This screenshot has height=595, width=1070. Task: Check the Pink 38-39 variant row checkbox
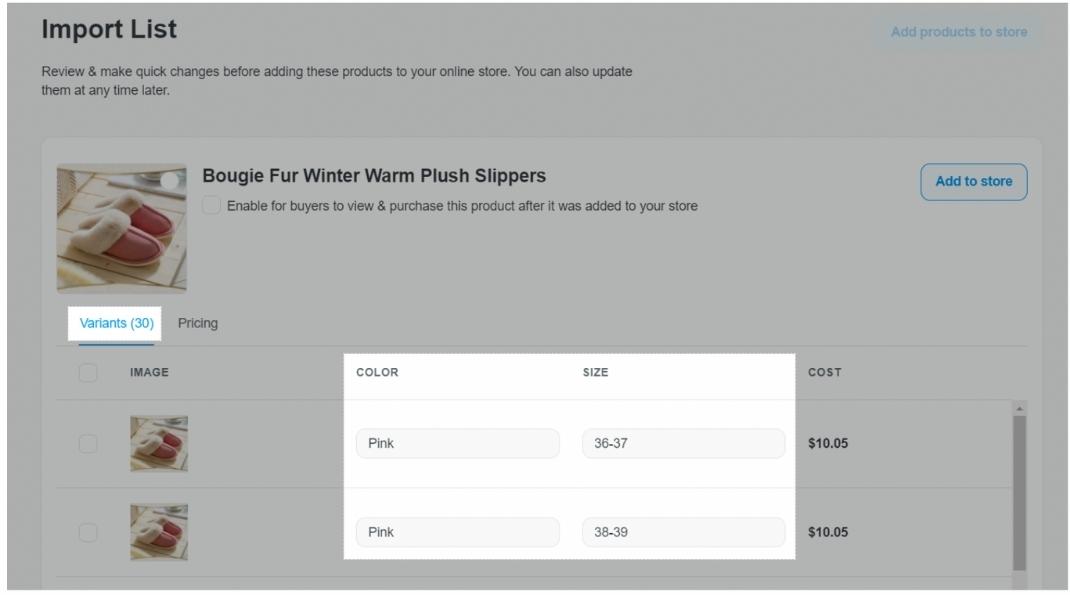point(88,532)
